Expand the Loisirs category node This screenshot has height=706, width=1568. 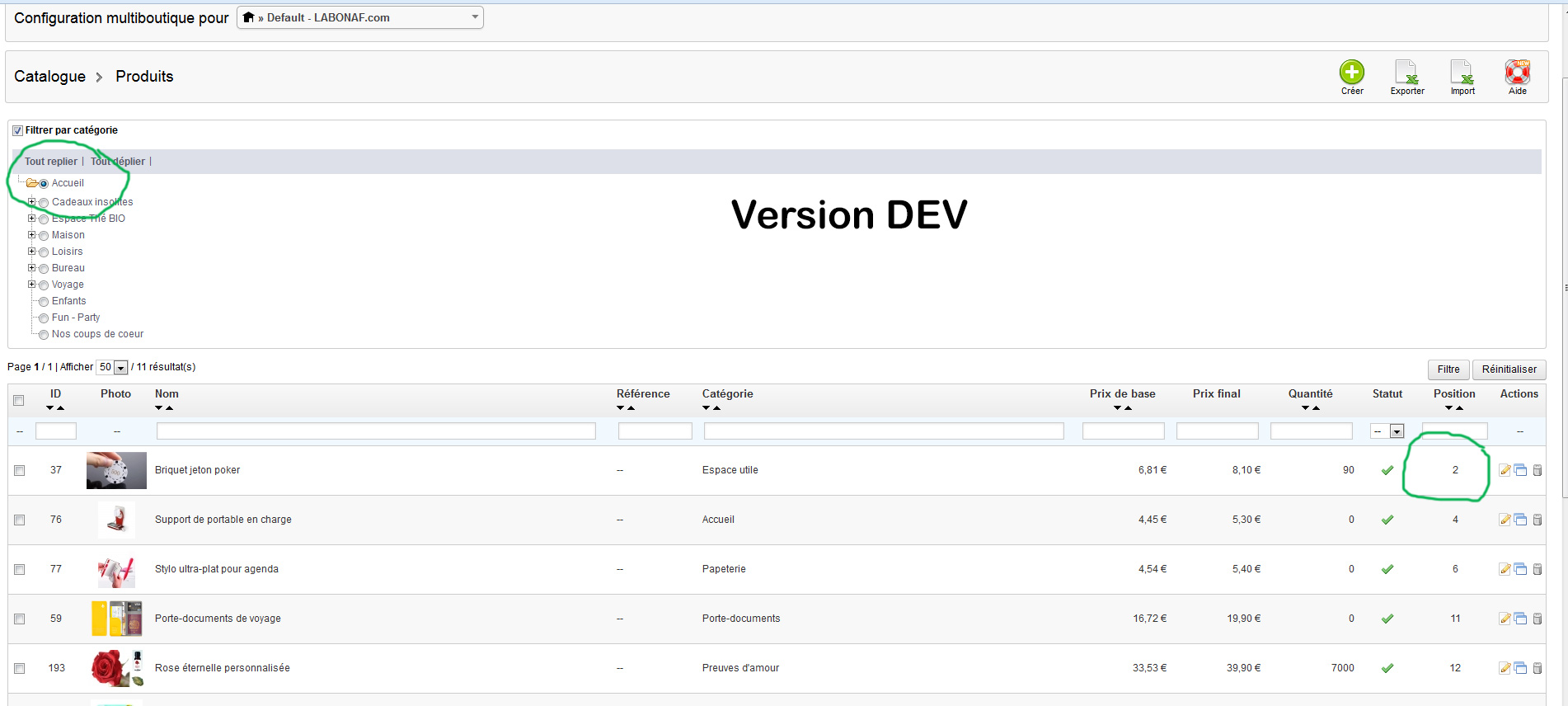point(31,252)
